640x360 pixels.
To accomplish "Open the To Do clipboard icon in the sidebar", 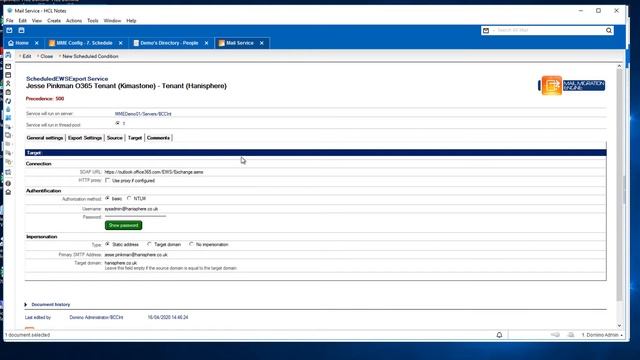I will [8, 92].
